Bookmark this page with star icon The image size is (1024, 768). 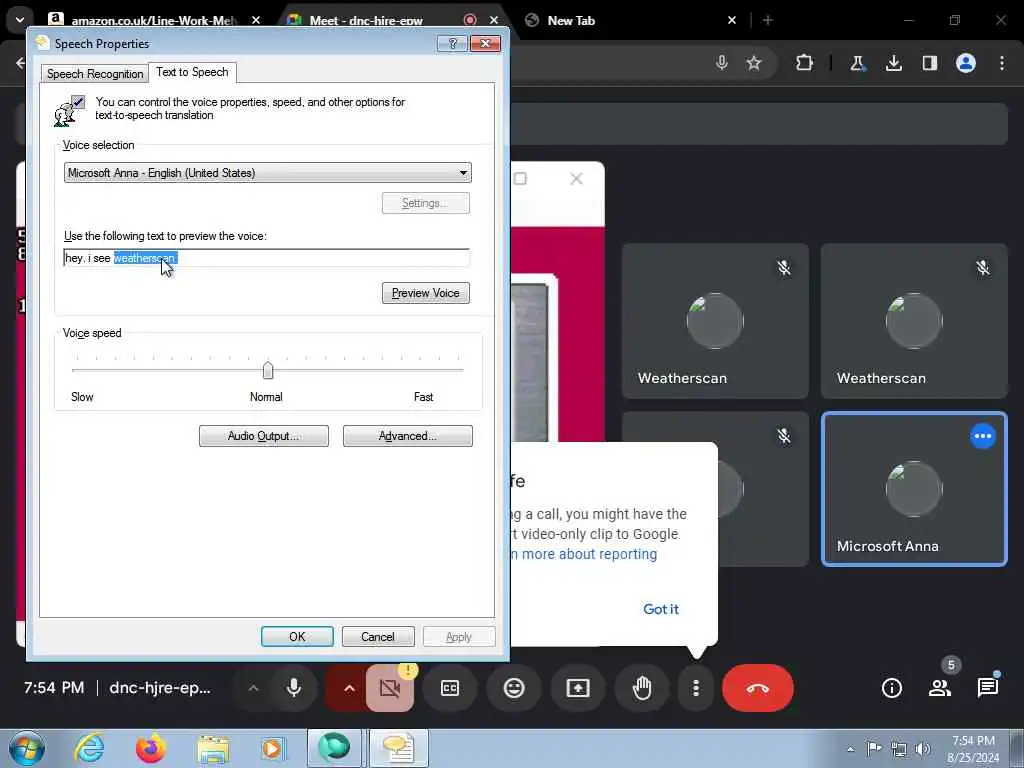(x=754, y=63)
